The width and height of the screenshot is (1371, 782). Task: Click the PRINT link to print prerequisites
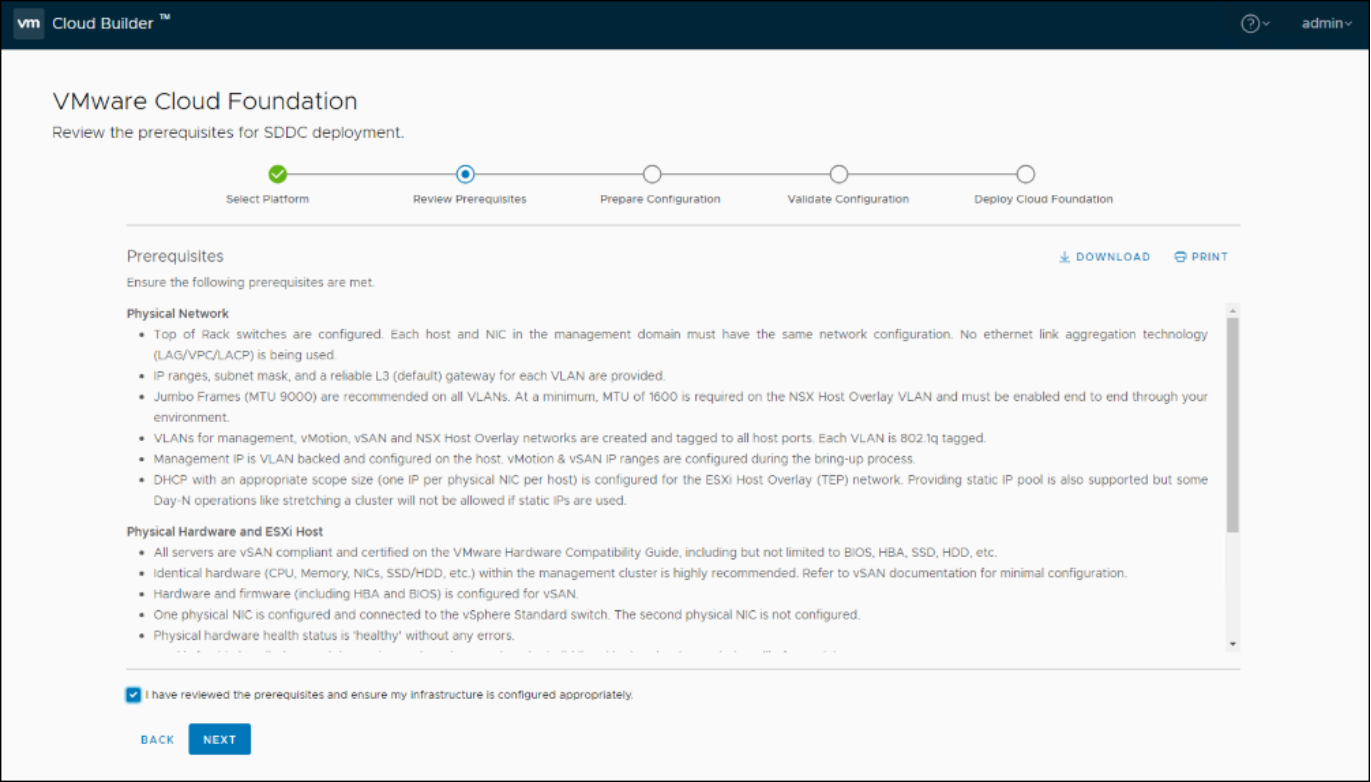click(x=1201, y=257)
